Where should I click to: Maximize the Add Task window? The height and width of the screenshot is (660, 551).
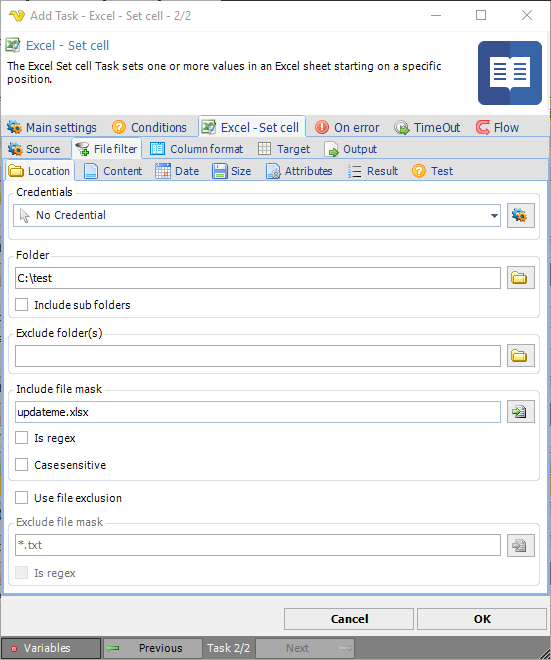[481, 16]
